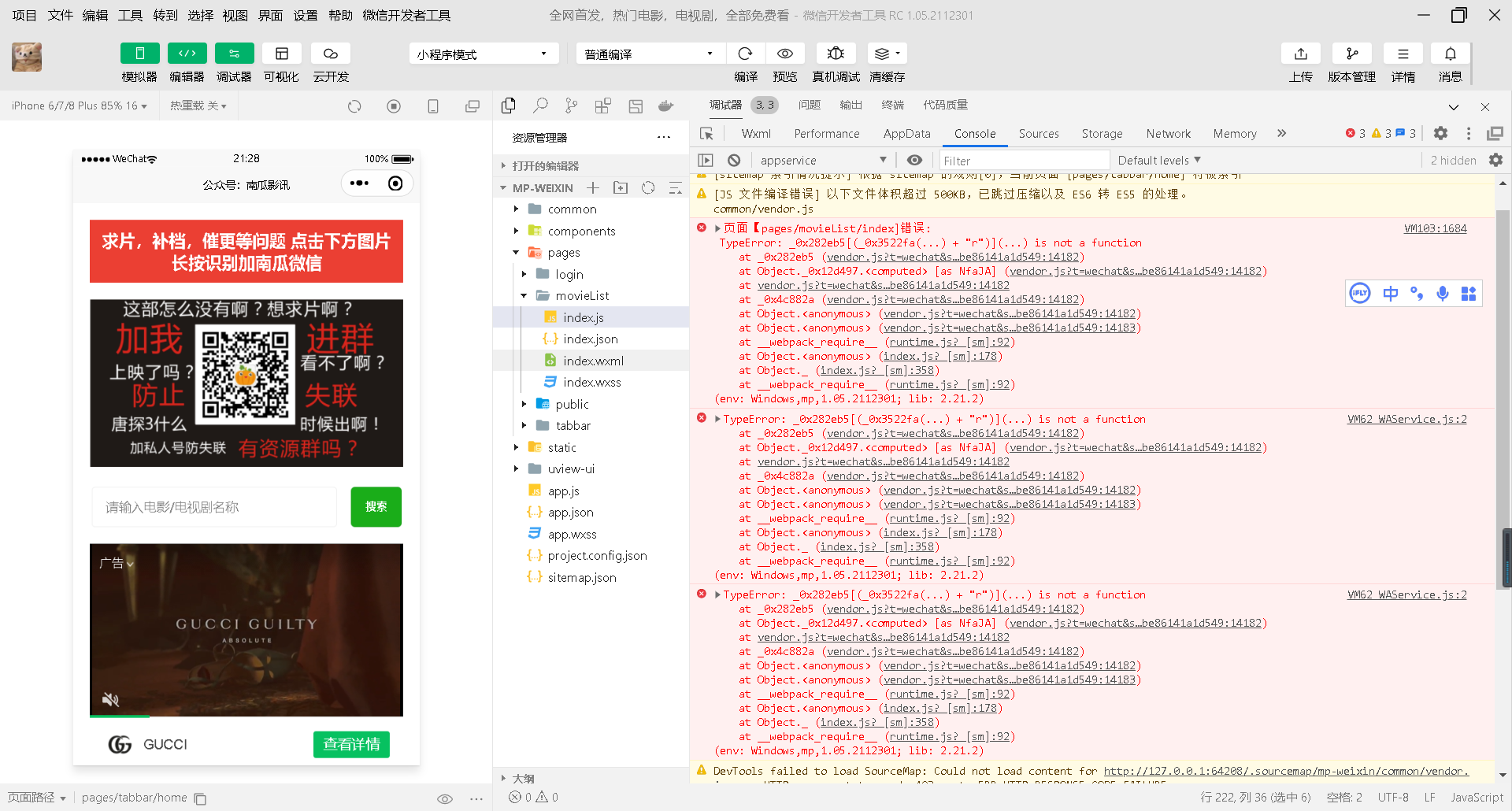Toggle the Debugger (调试器) panel button
This screenshot has height=811, width=1512.
(234, 54)
